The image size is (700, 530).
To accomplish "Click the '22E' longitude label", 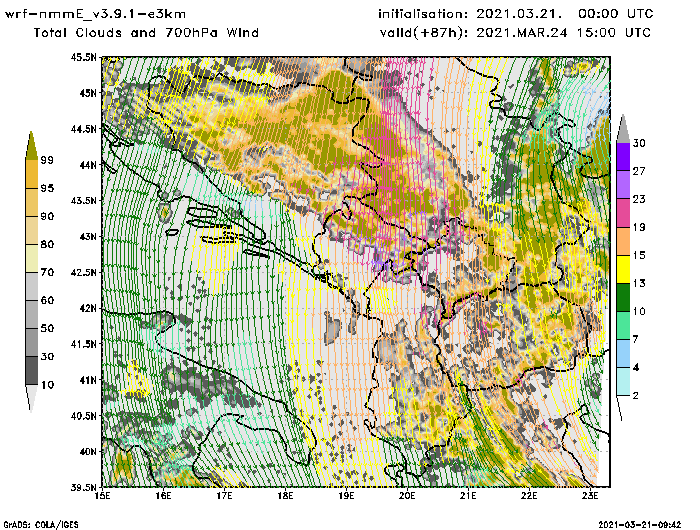I will coord(529,496).
